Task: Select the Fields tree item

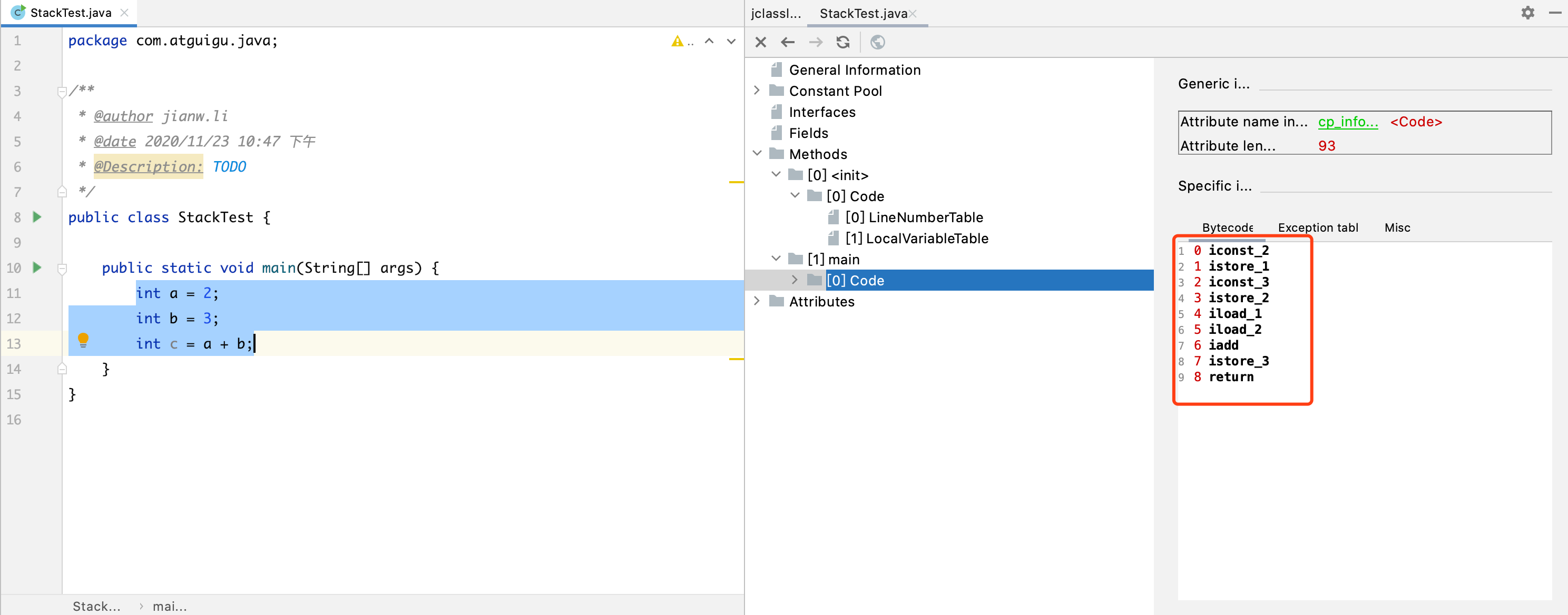Action: [x=808, y=133]
